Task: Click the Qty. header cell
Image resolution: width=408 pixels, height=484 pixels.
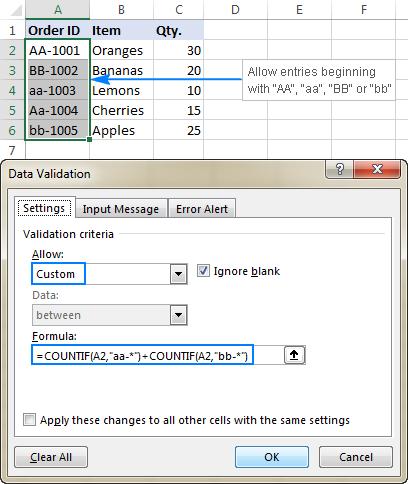Action: point(179,30)
